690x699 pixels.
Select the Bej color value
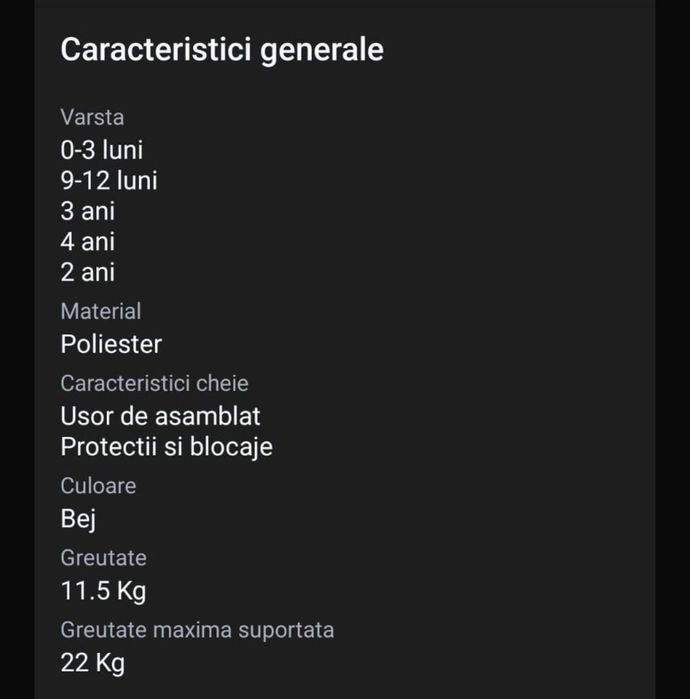point(78,519)
